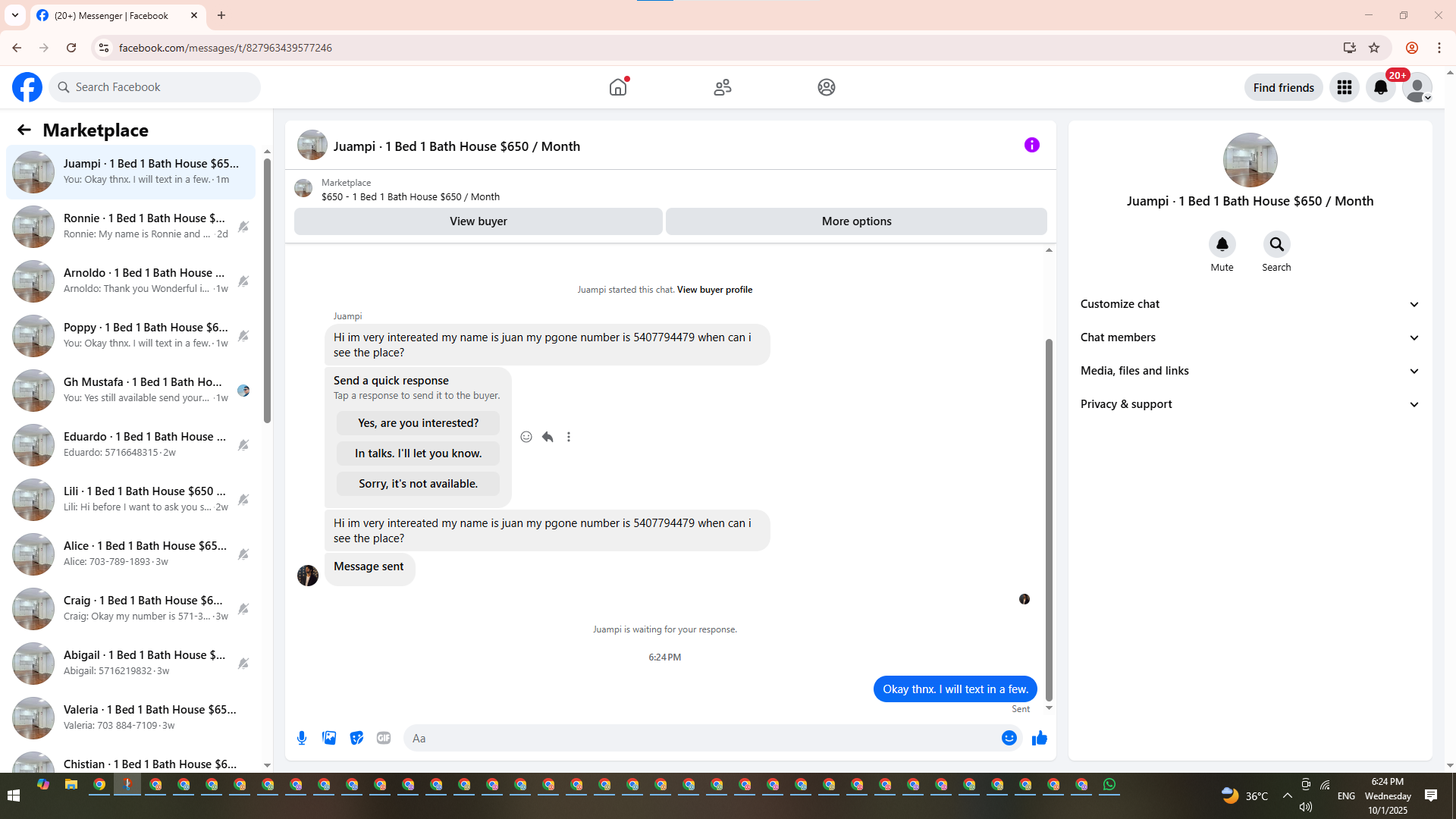Open the Ronnie chat in the list
This screenshot has height=819, width=1456.
coord(130,227)
